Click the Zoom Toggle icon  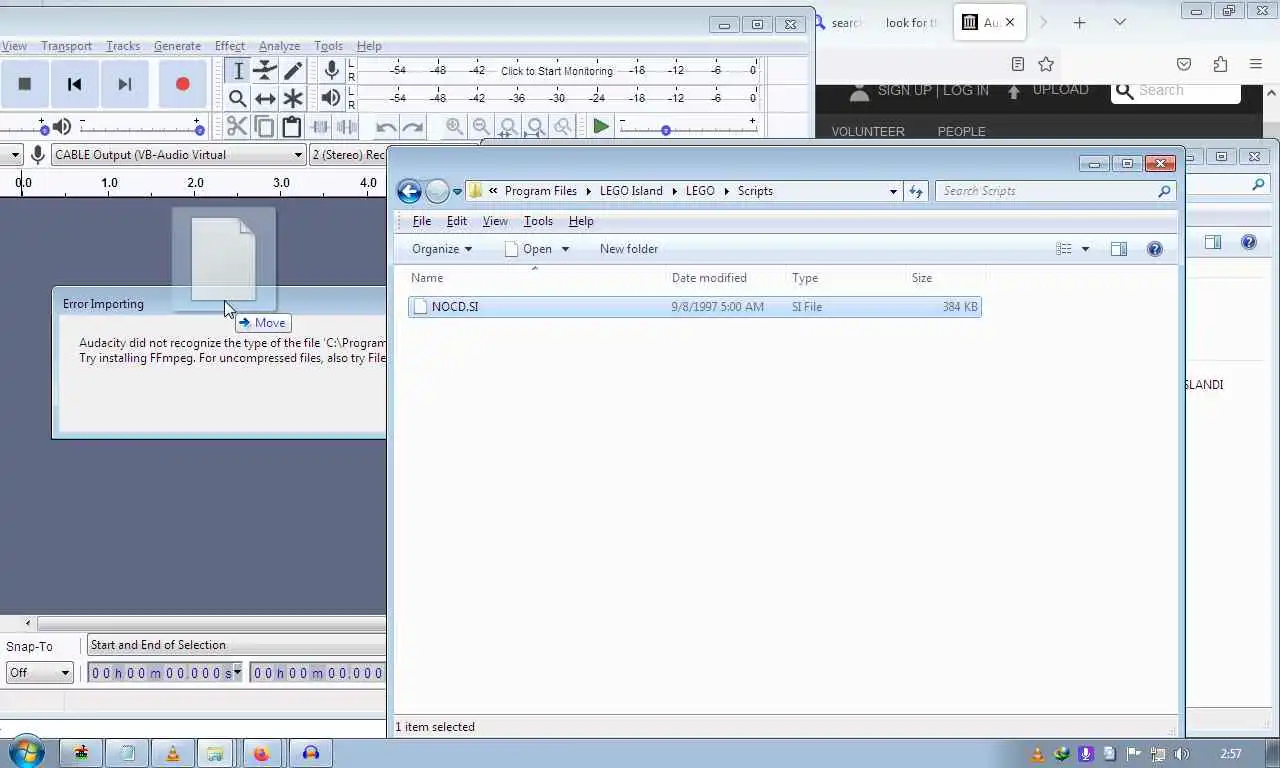[562, 126]
